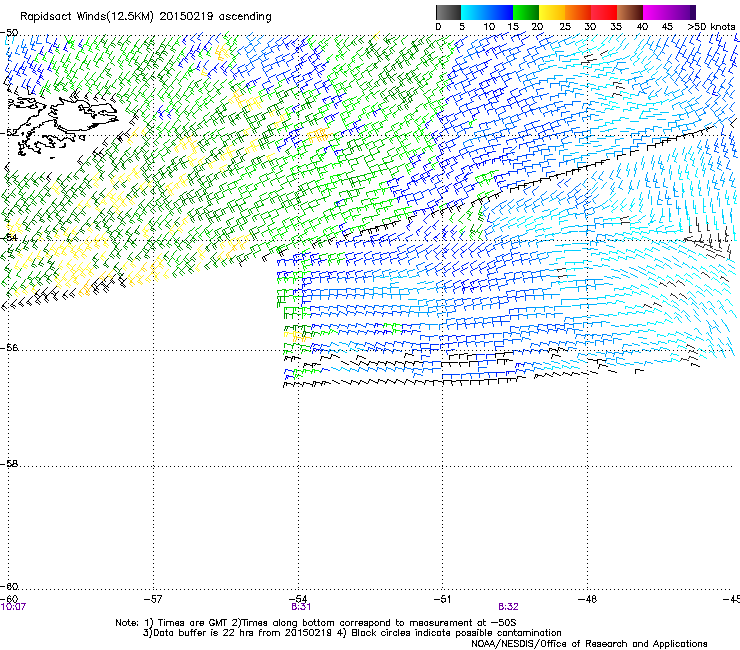Image resolution: width=740 pixels, height=650 pixels.
Task: Click the 'Data buffer is 22 hrs' note line
Action: [x=352, y=633]
